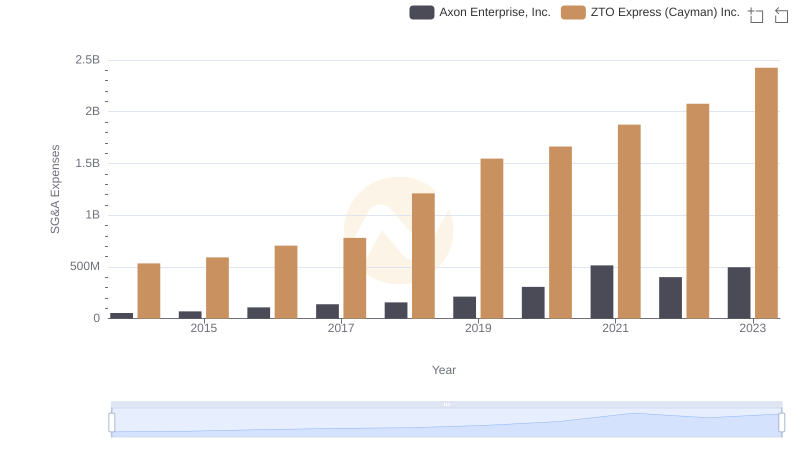This screenshot has width=800, height=461.
Task: Click the 2017 x-axis label
Action: [x=341, y=328]
